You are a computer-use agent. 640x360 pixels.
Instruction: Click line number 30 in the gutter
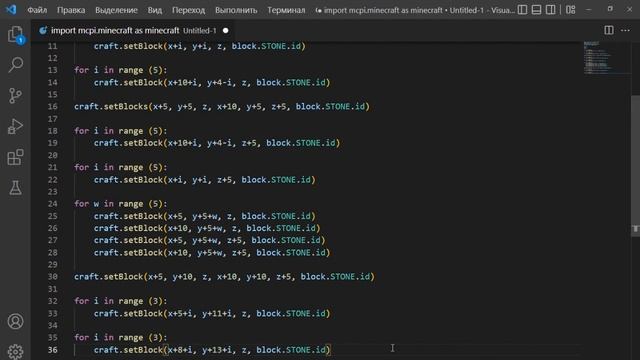53,277
